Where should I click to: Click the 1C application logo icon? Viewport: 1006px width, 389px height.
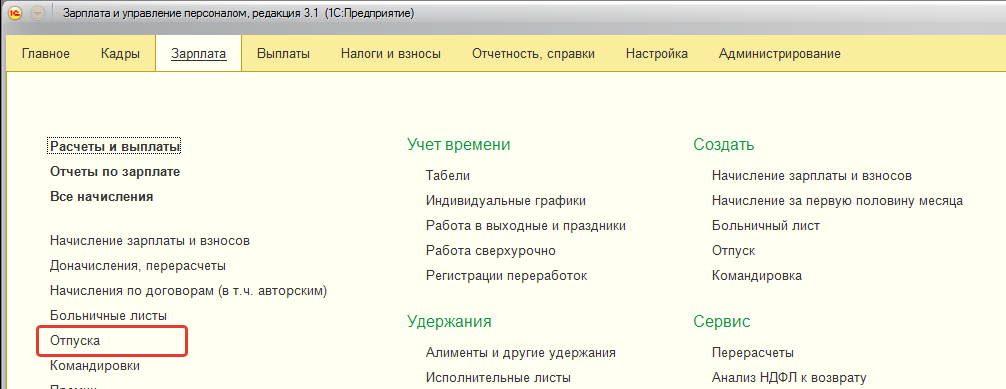(x=14, y=13)
